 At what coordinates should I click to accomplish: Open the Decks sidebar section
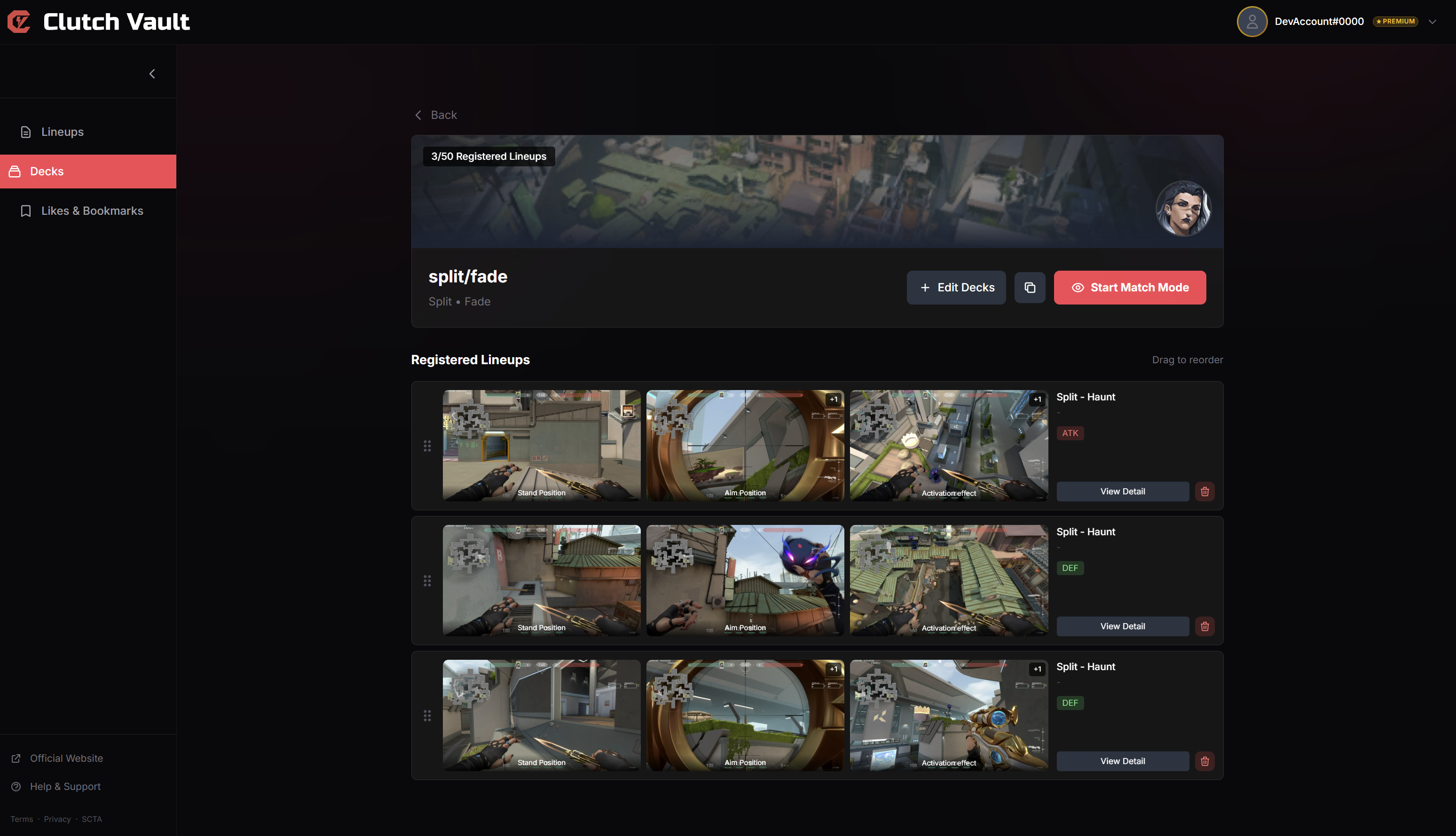point(47,171)
